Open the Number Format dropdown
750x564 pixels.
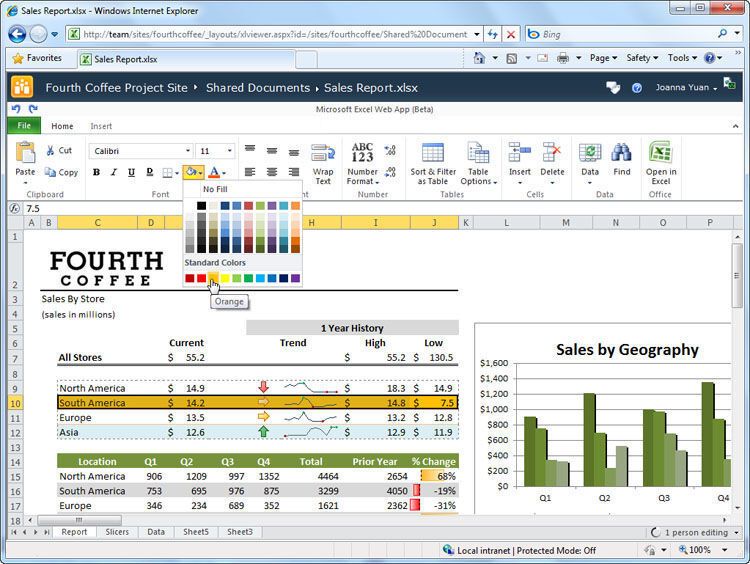362,164
